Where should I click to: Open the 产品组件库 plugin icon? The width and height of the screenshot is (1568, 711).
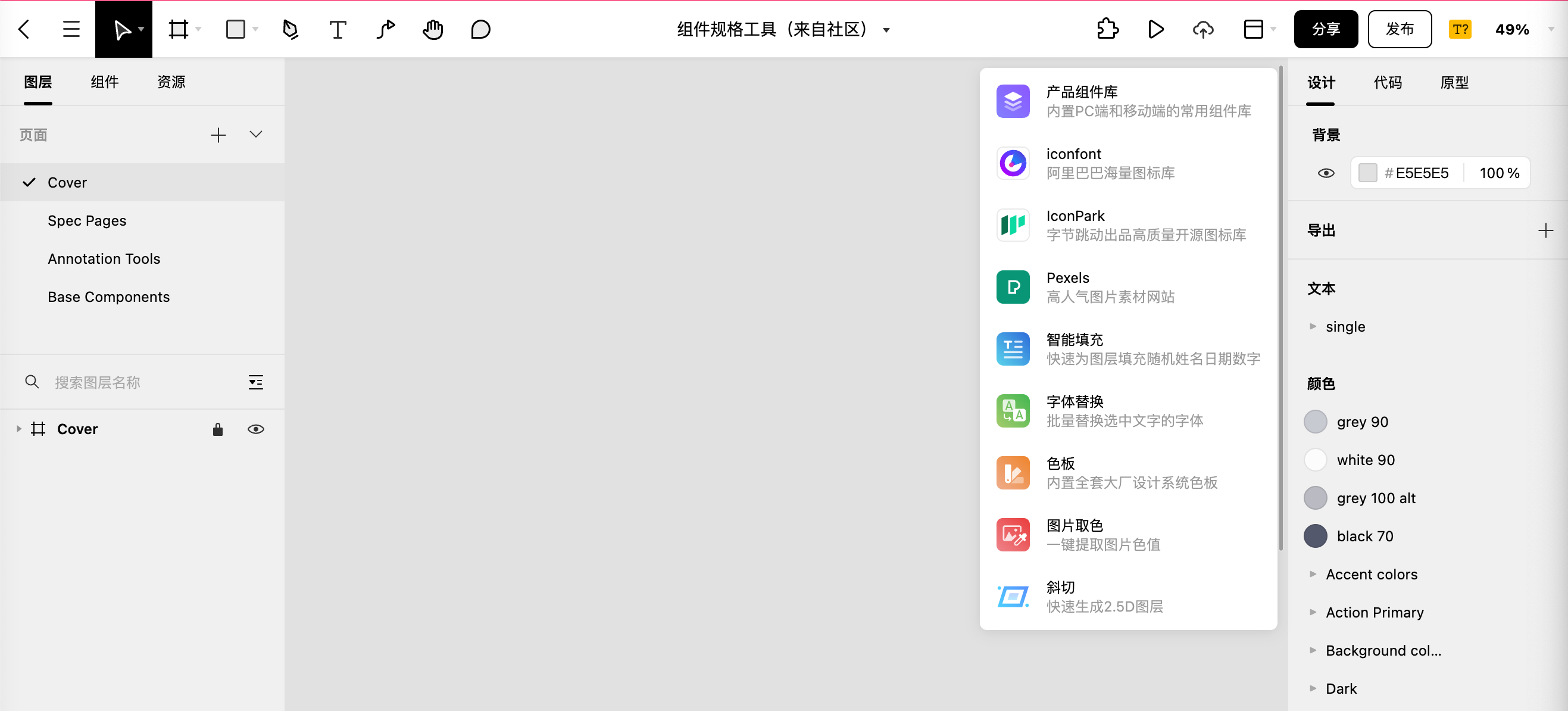point(1013,101)
